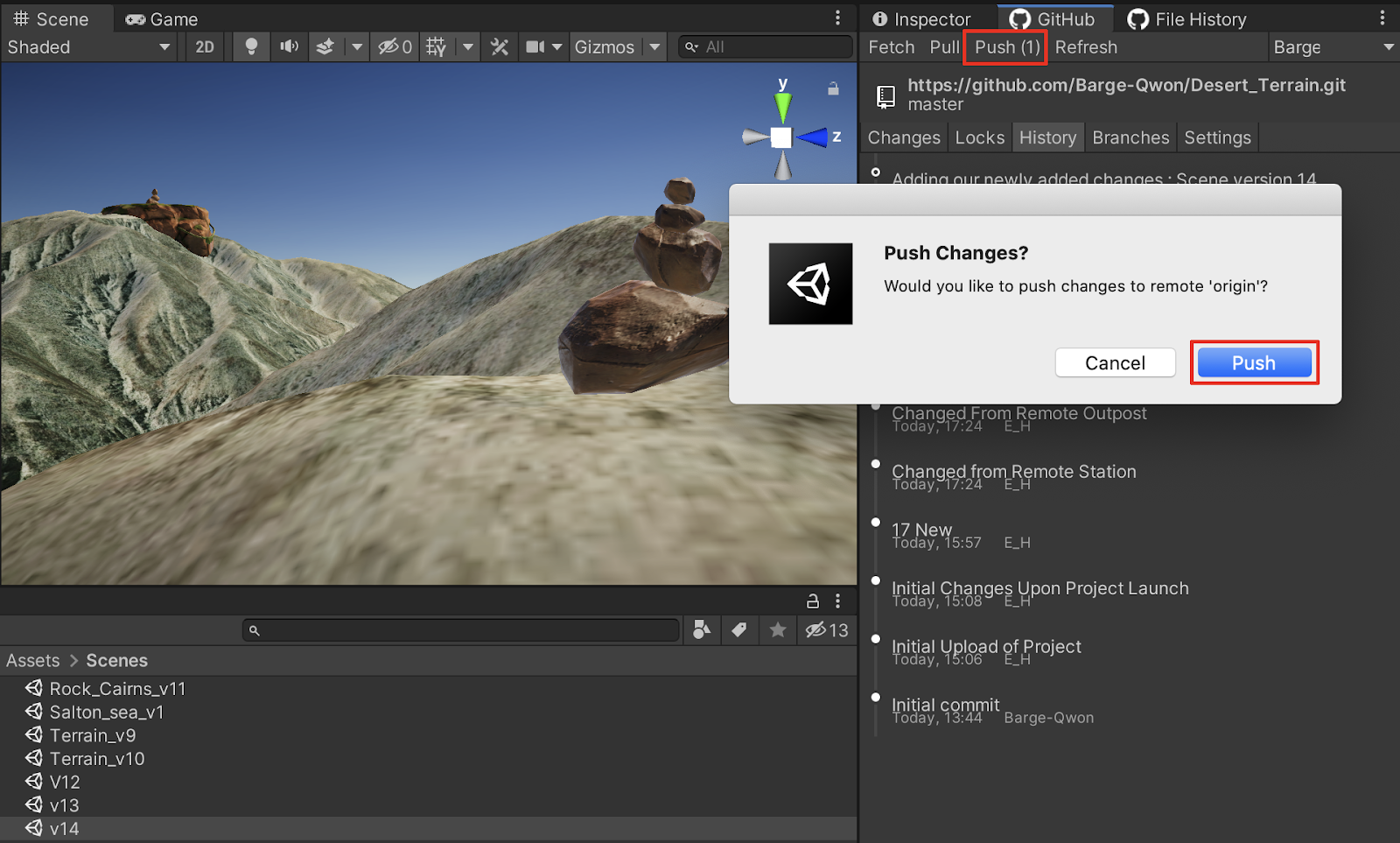
Task: Toggle the Project panel lock icon
Action: [813, 601]
